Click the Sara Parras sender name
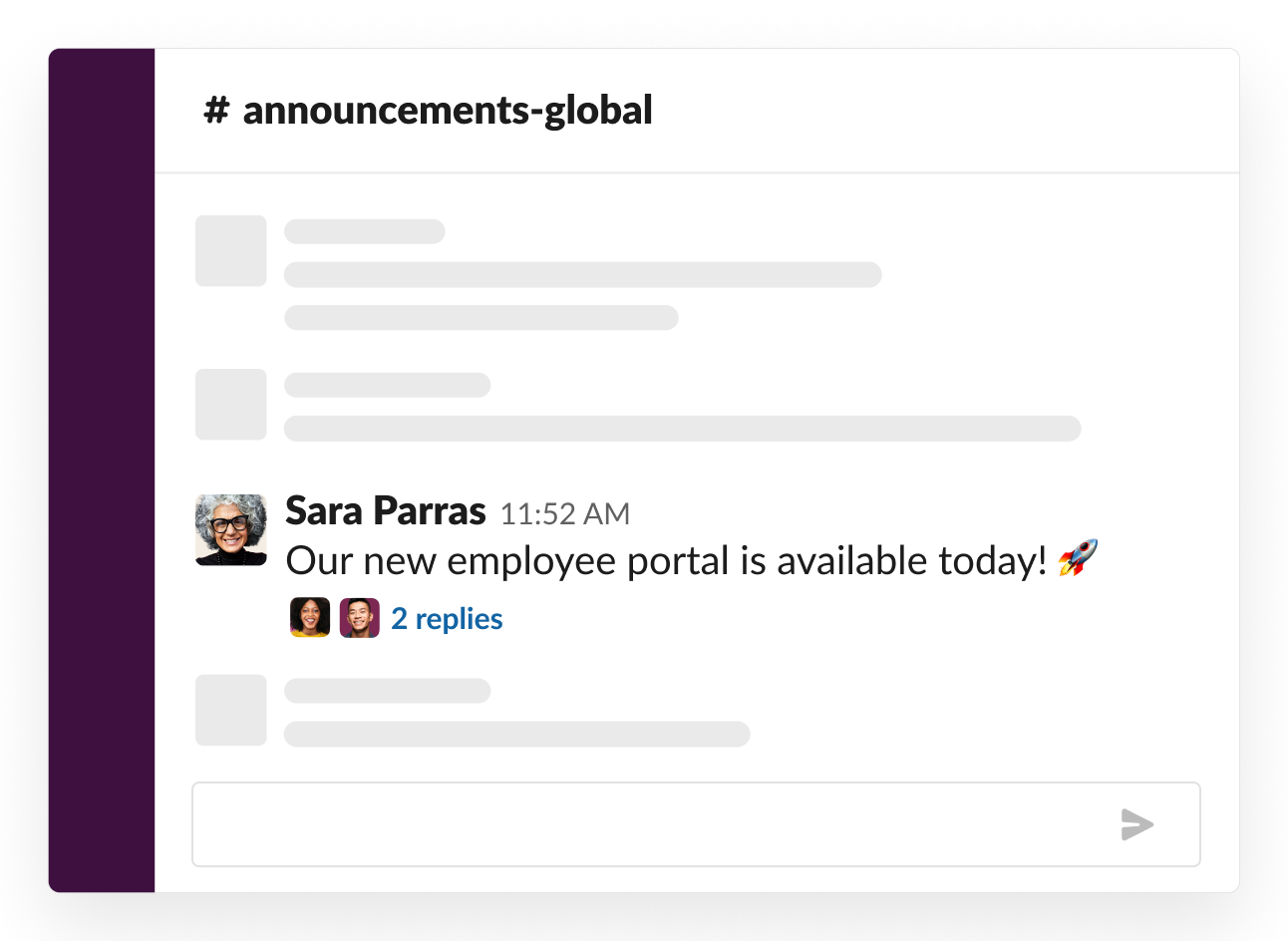 point(385,511)
